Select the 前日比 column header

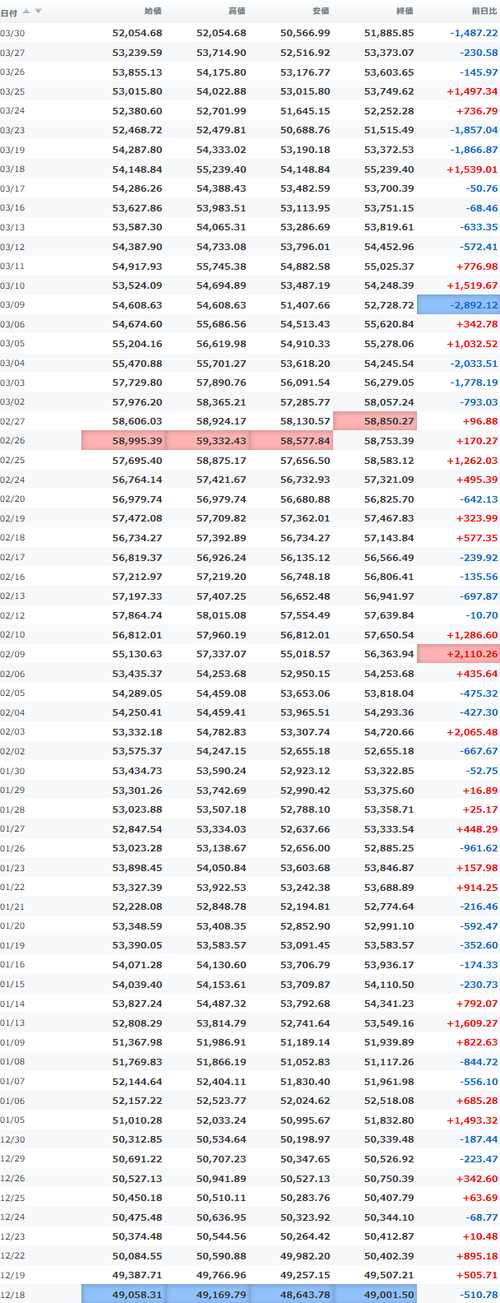point(481,11)
